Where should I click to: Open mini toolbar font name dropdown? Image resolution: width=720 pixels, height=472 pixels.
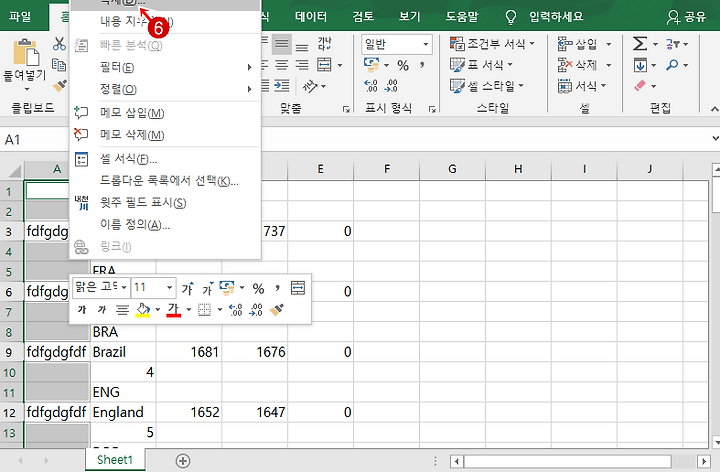pyautogui.click(x=124, y=288)
